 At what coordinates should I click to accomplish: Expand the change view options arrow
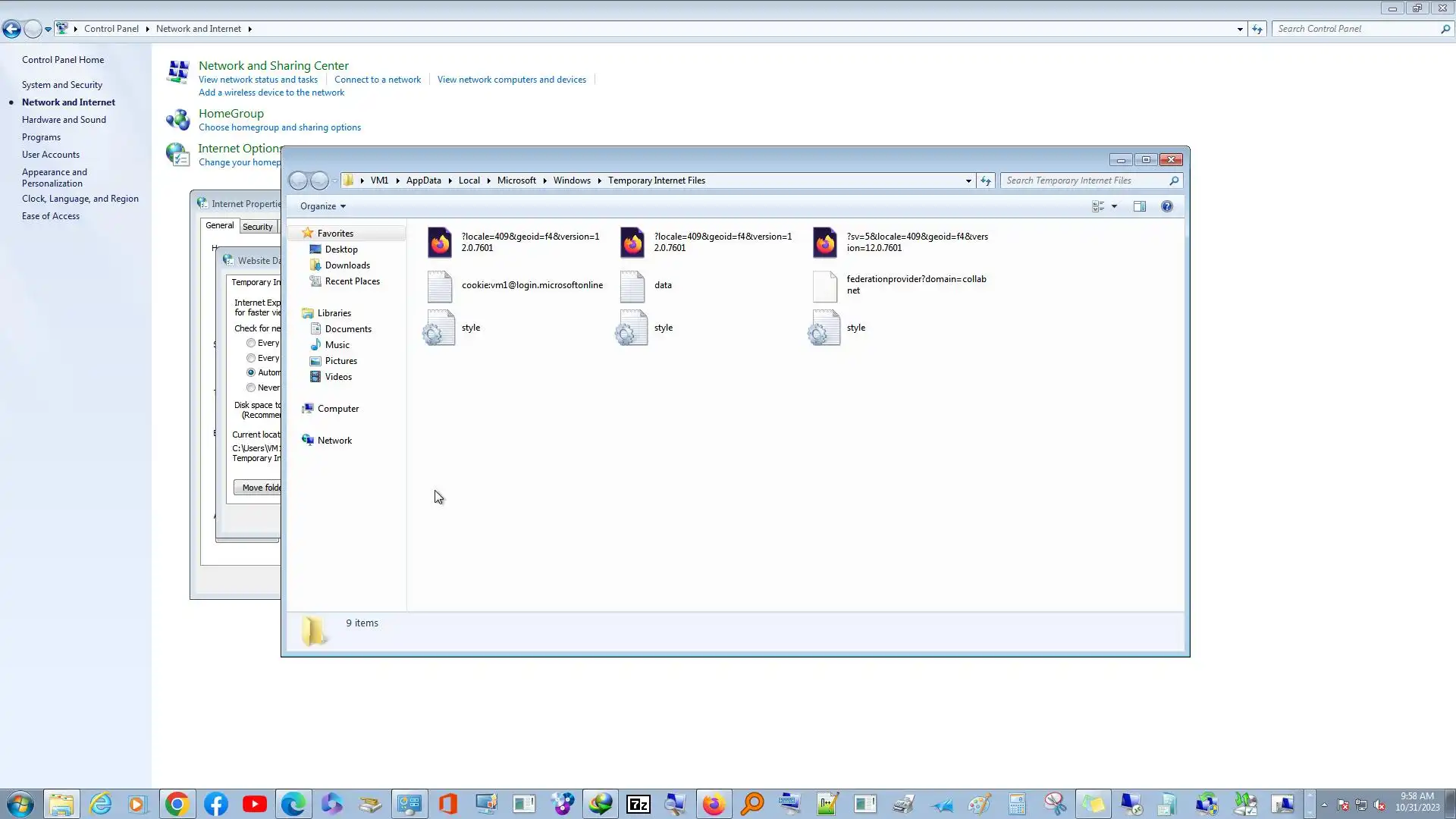point(1114,206)
